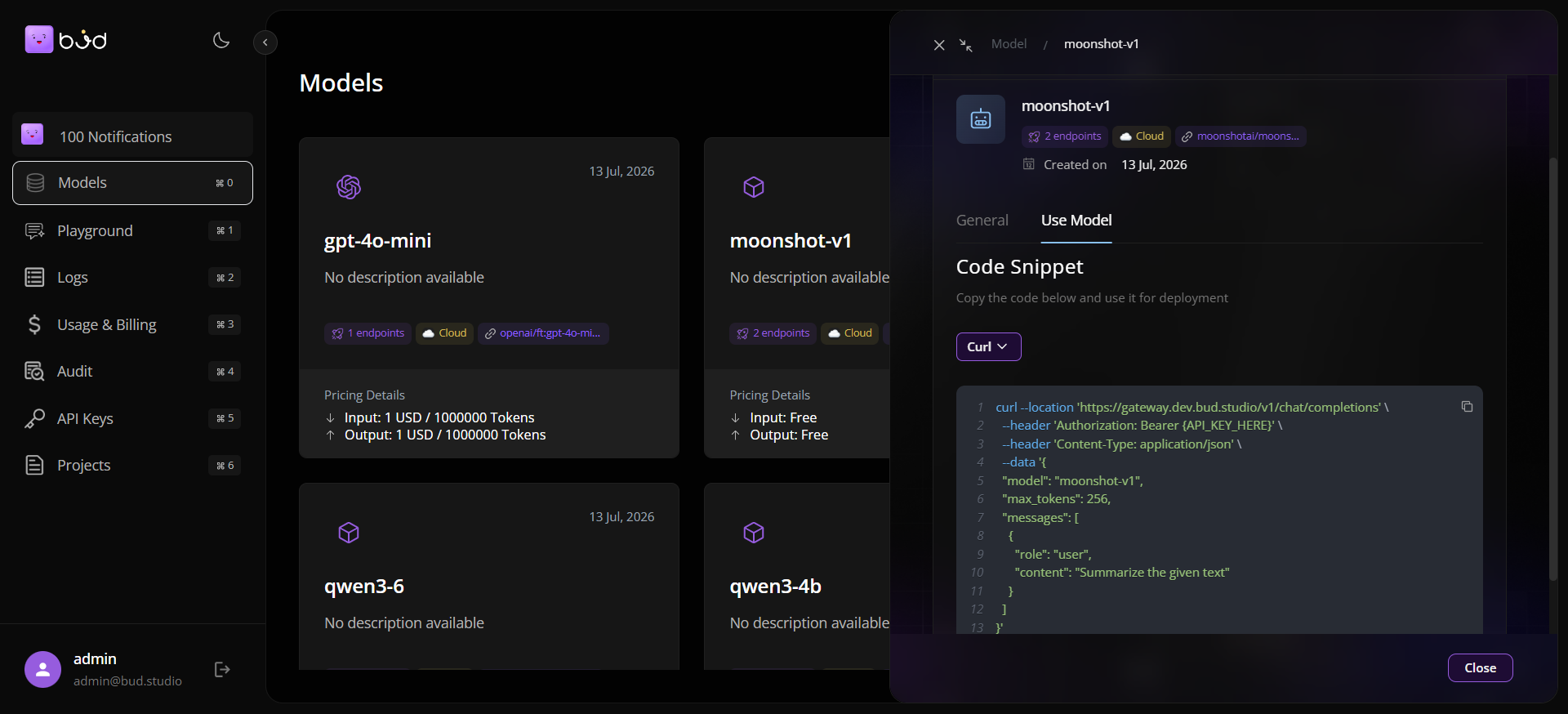Select API Keys in sidebar
1568x714 pixels.
[132, 418]
